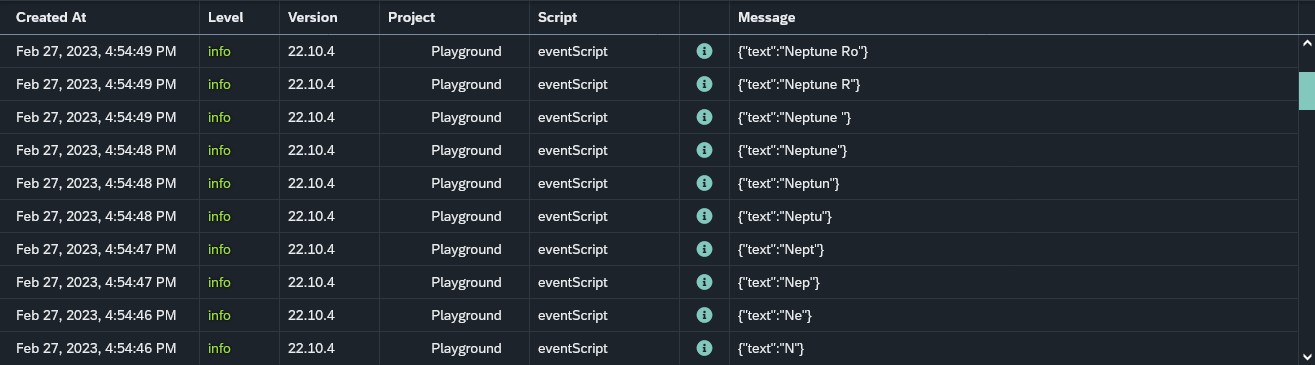Open info icon for {"text":"Neptu"} row
The height and width of the screenshot is (365, 1315).
704,216
